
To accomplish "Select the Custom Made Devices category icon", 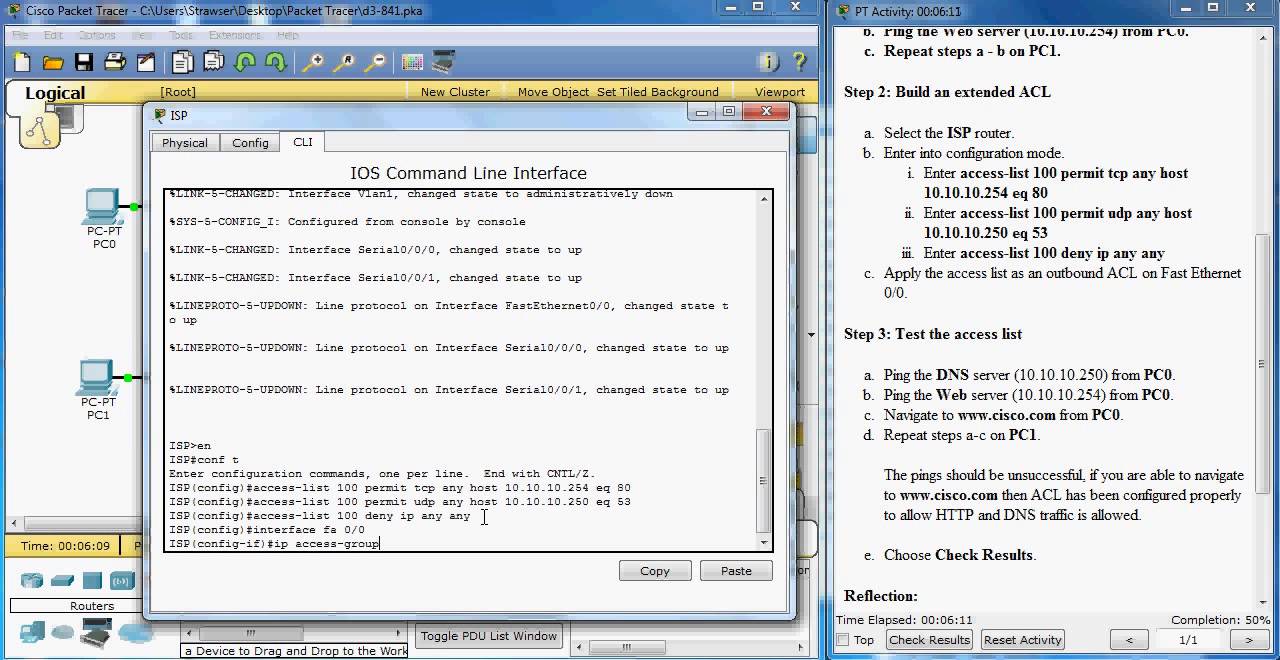I will coord(96,631).
